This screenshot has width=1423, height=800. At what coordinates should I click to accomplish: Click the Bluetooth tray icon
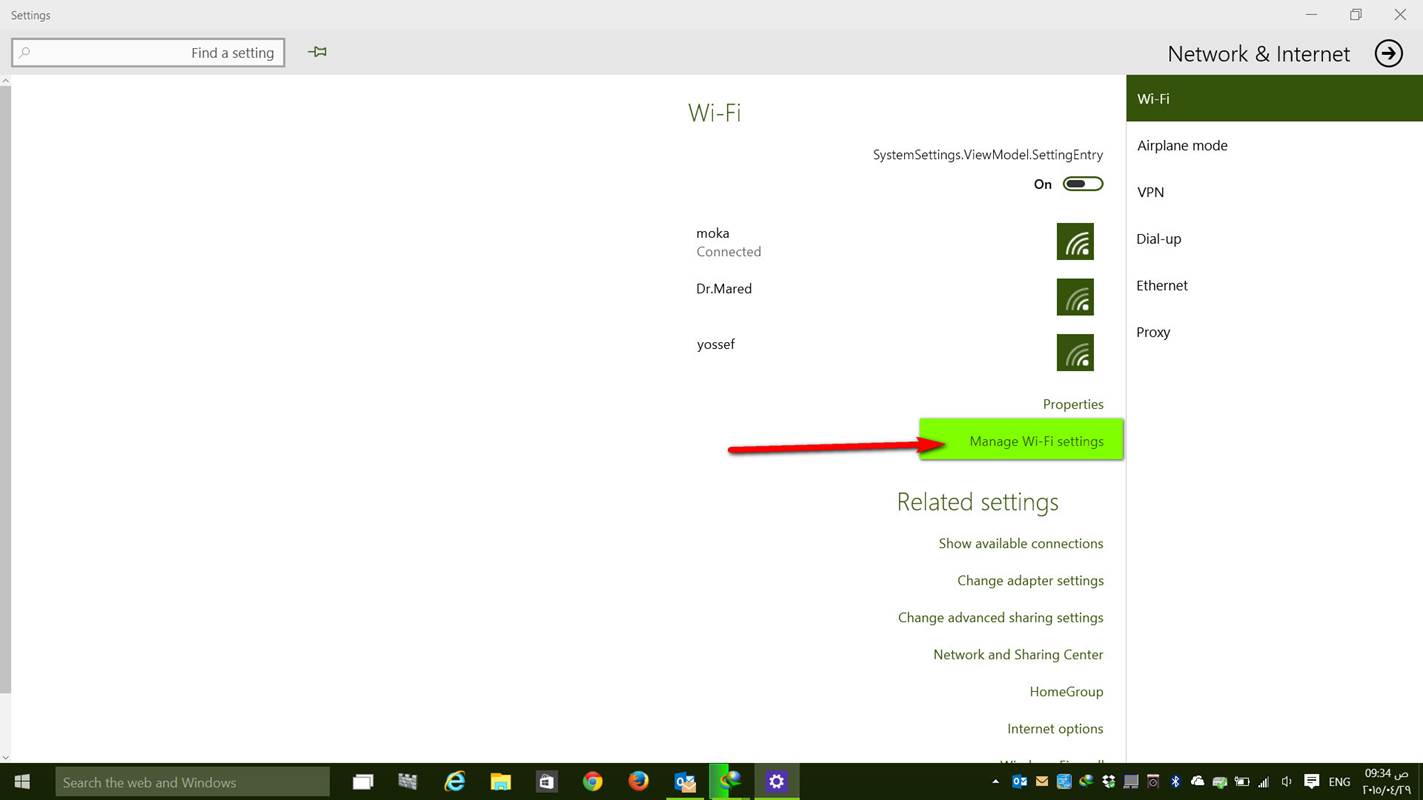[1176, 782]
